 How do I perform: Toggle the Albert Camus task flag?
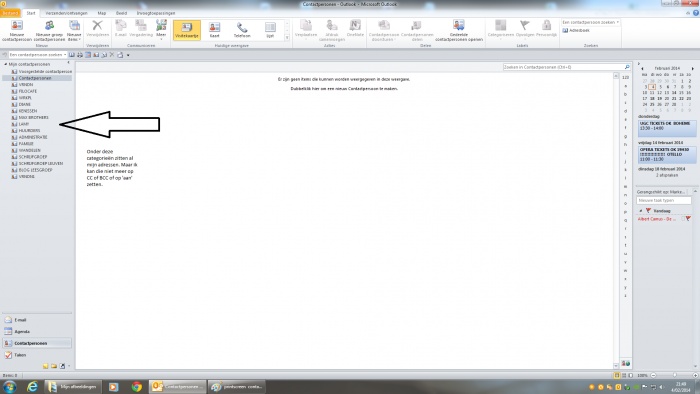[x=688, y=219]
